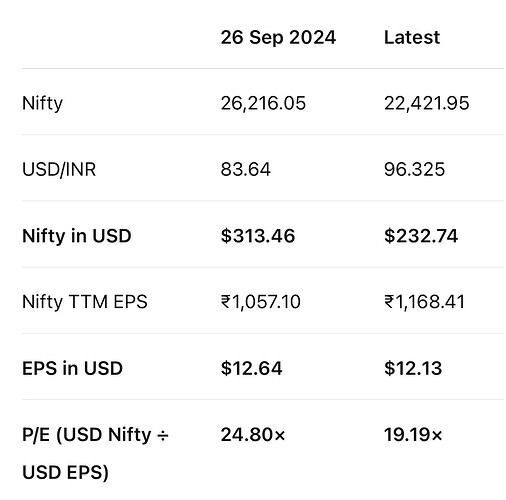Click the $12.64 EPS cell

click(x=251, y=368)
